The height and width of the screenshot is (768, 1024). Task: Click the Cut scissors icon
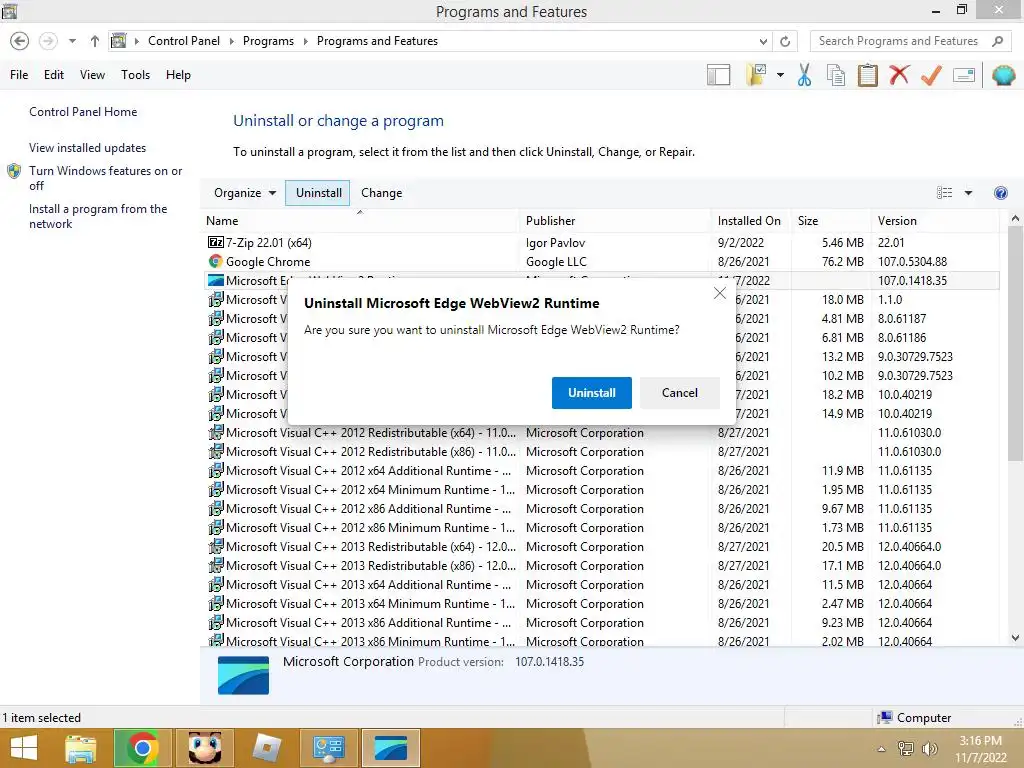point(805,75)
